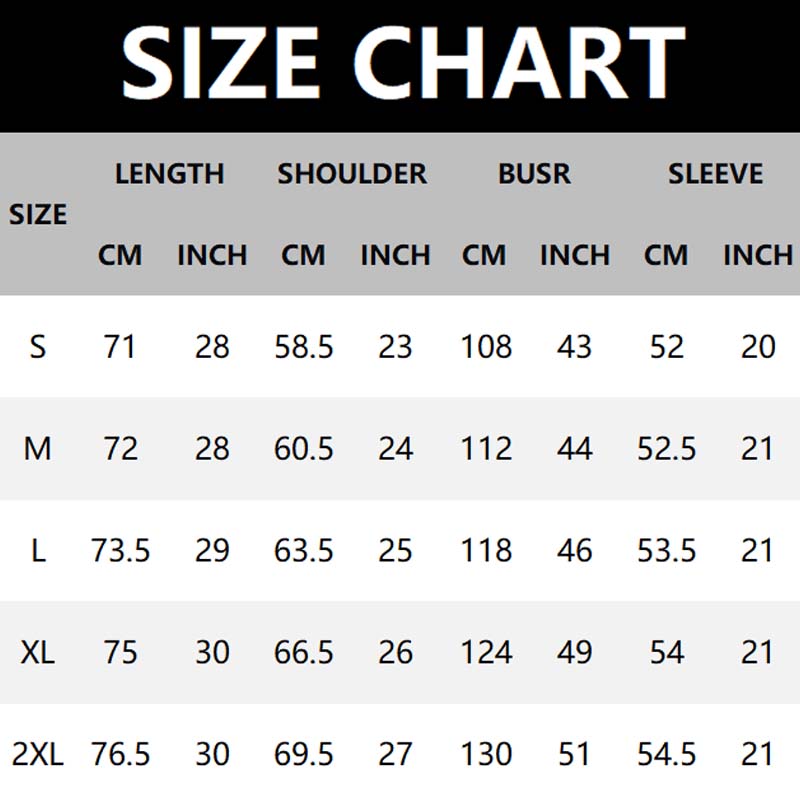Select the 124 bust CM cell

point(486,653)
